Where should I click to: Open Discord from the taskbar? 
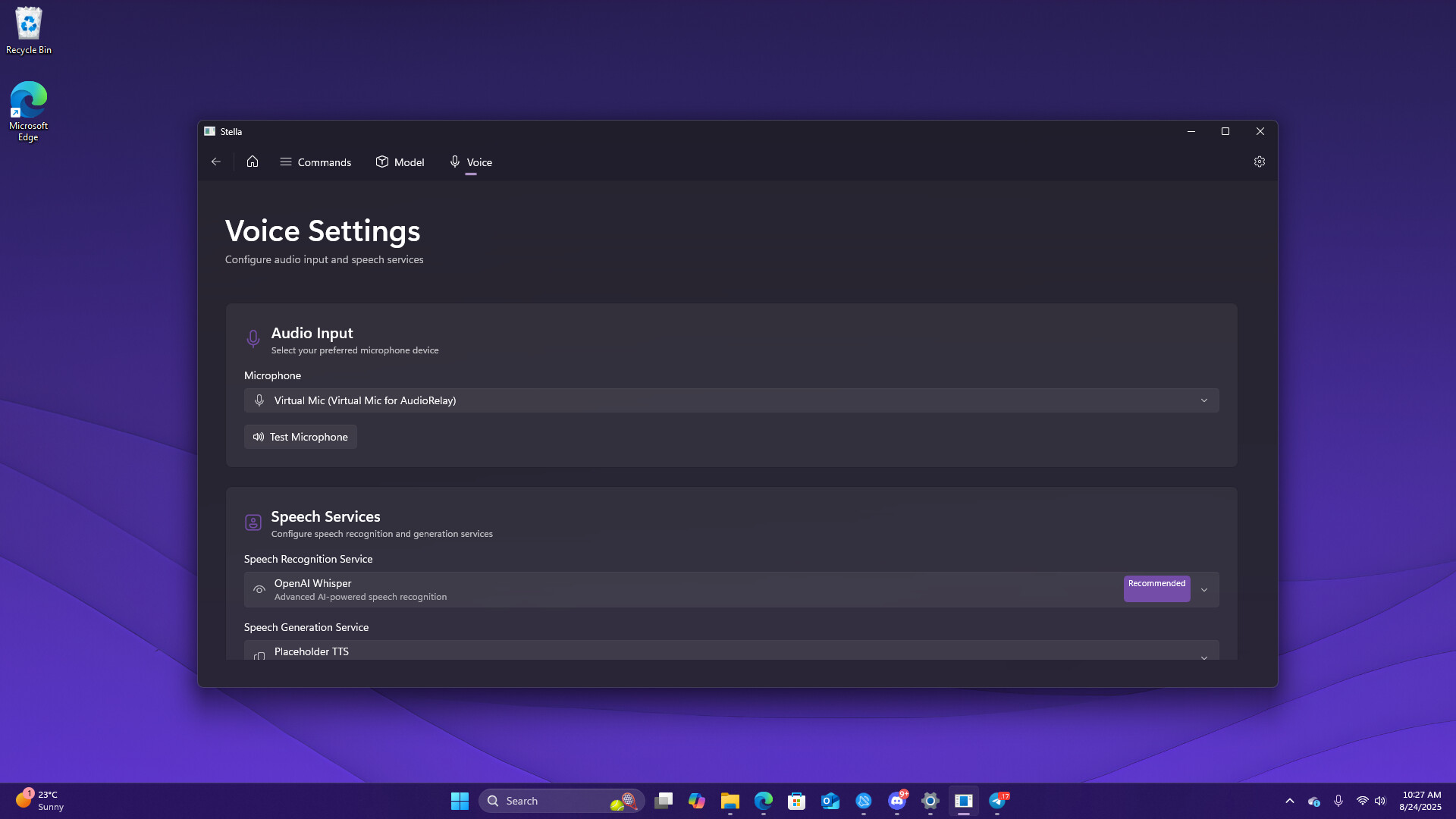point(898,802)
